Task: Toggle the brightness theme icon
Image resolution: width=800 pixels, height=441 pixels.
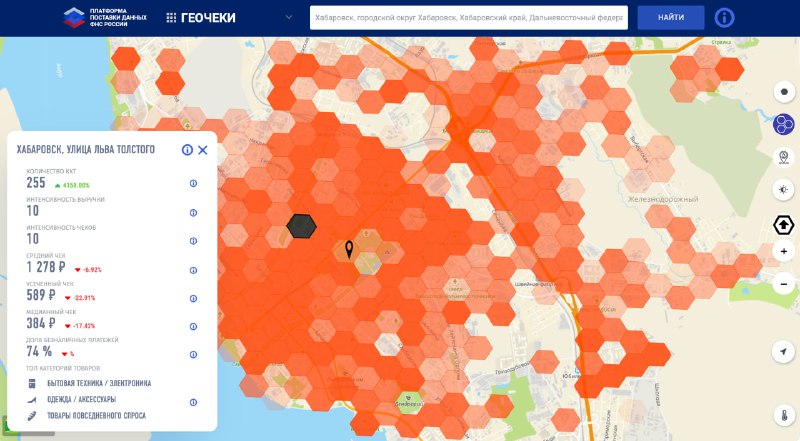Action: [784, 189]
